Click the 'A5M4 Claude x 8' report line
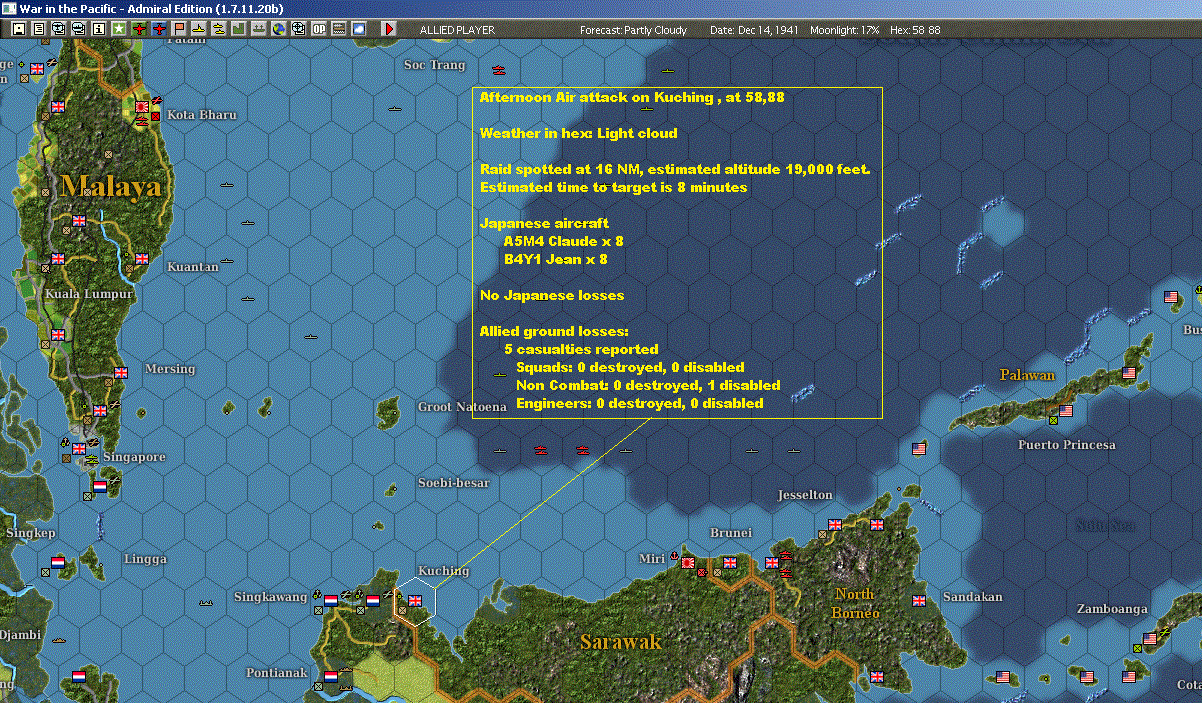This screenshot has height=703, width=1202. click(564, 241)
